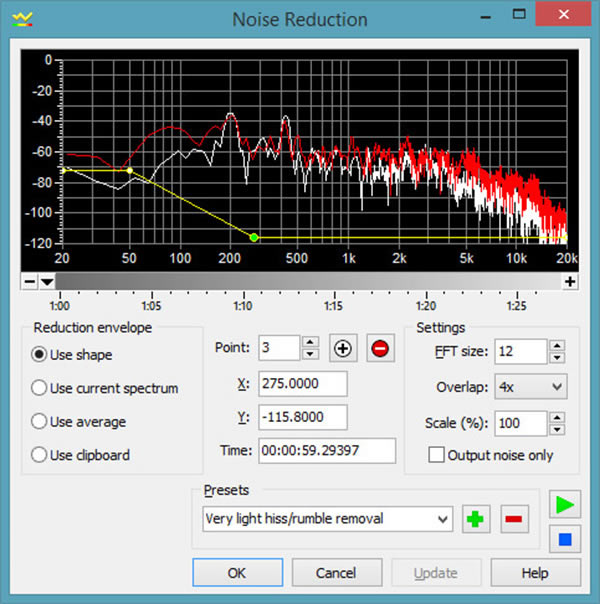Zoom out timeline with minus icon
This screenshot has height=604, width=600.
click(x=30, y=282)
